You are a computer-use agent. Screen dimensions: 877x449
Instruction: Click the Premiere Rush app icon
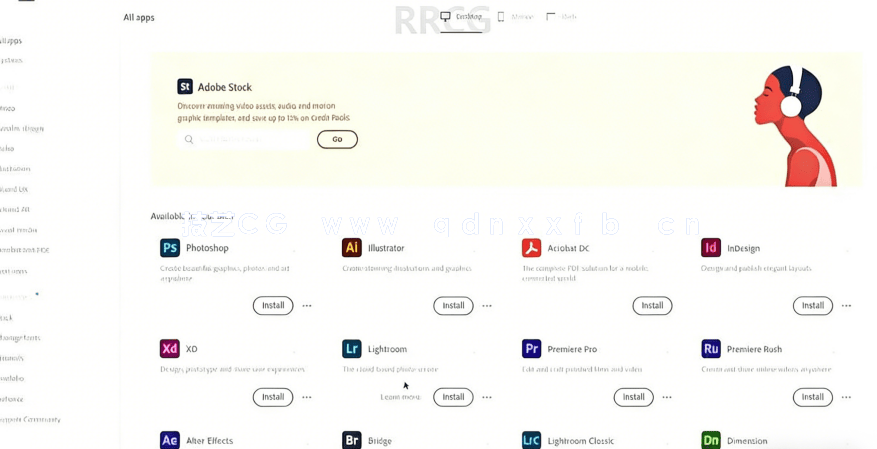click(x=711, y=349)
